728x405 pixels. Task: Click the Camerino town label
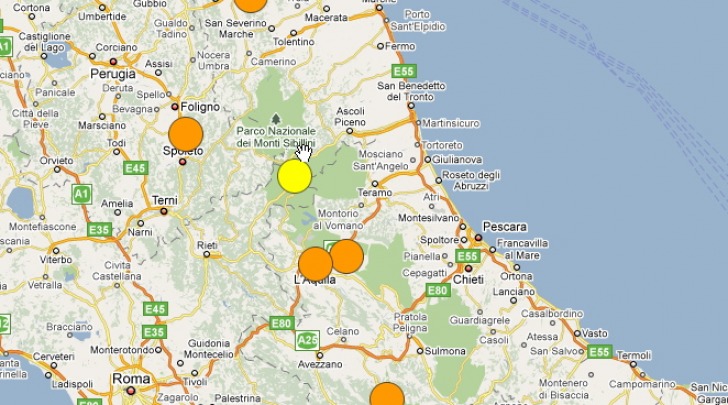(273, 61)
